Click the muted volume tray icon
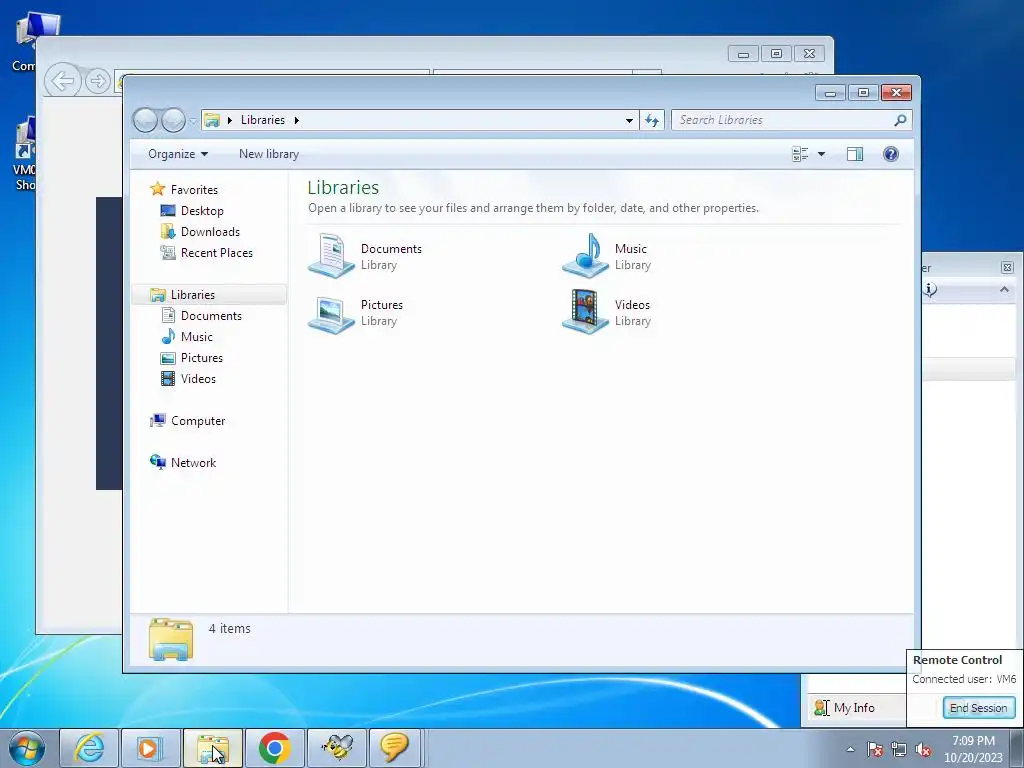 coord(923,749)
